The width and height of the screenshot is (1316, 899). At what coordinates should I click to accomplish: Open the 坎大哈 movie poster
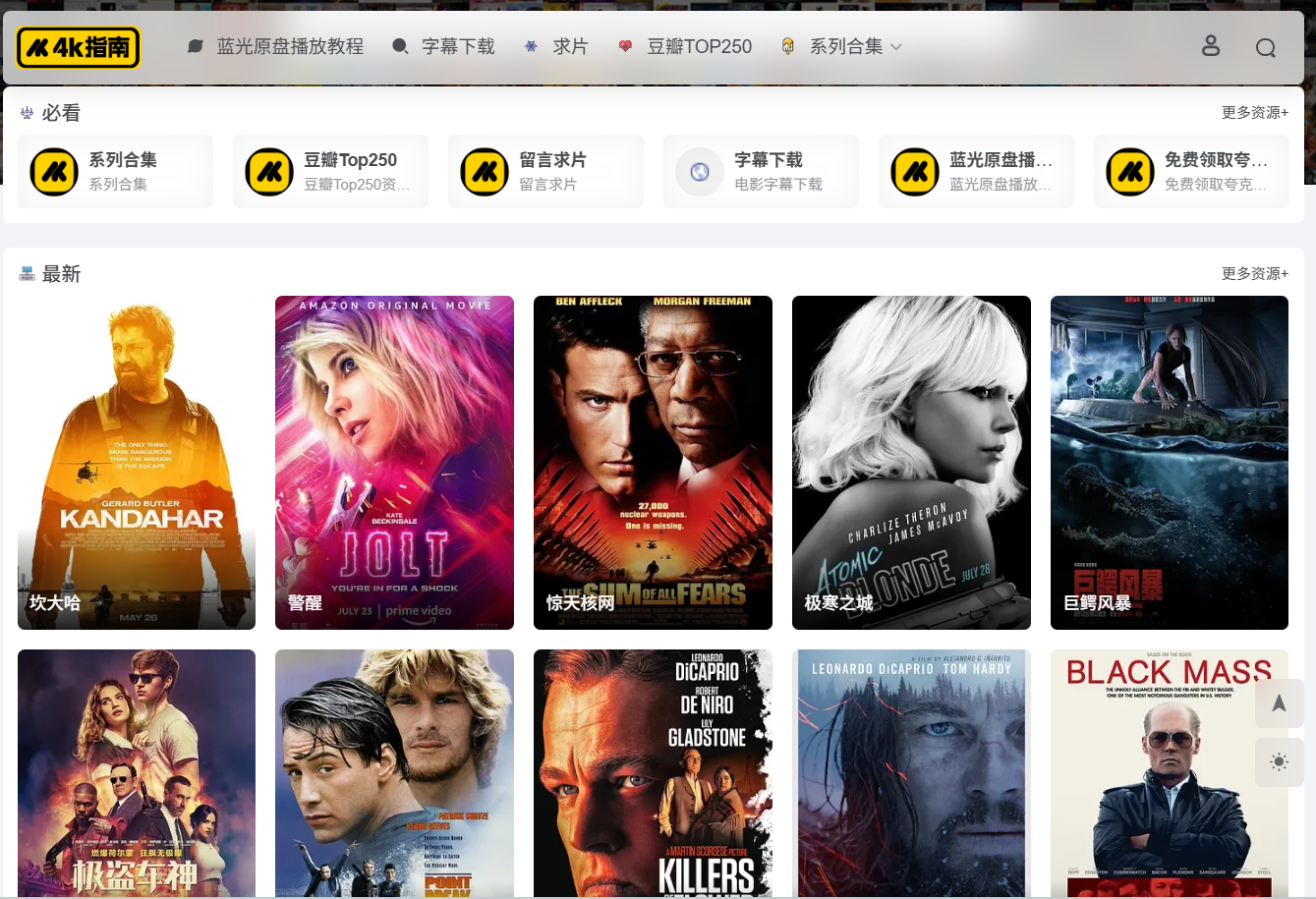pyautogui.click(x=136, y=462)
